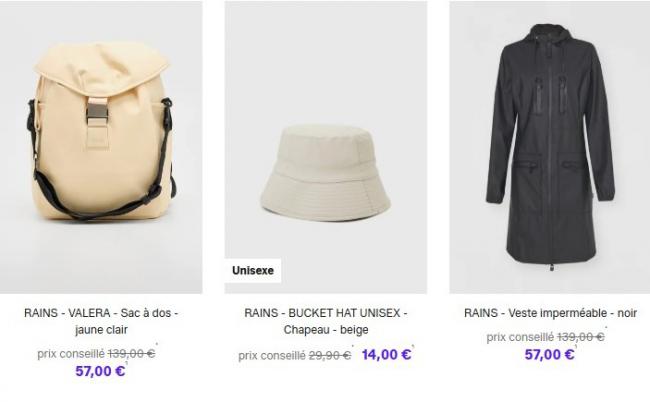Click the crossed-out 139,00 € under the backpack
Viewport: 650px width, 402px height.
pyautogui.click(x=131, y=354)
